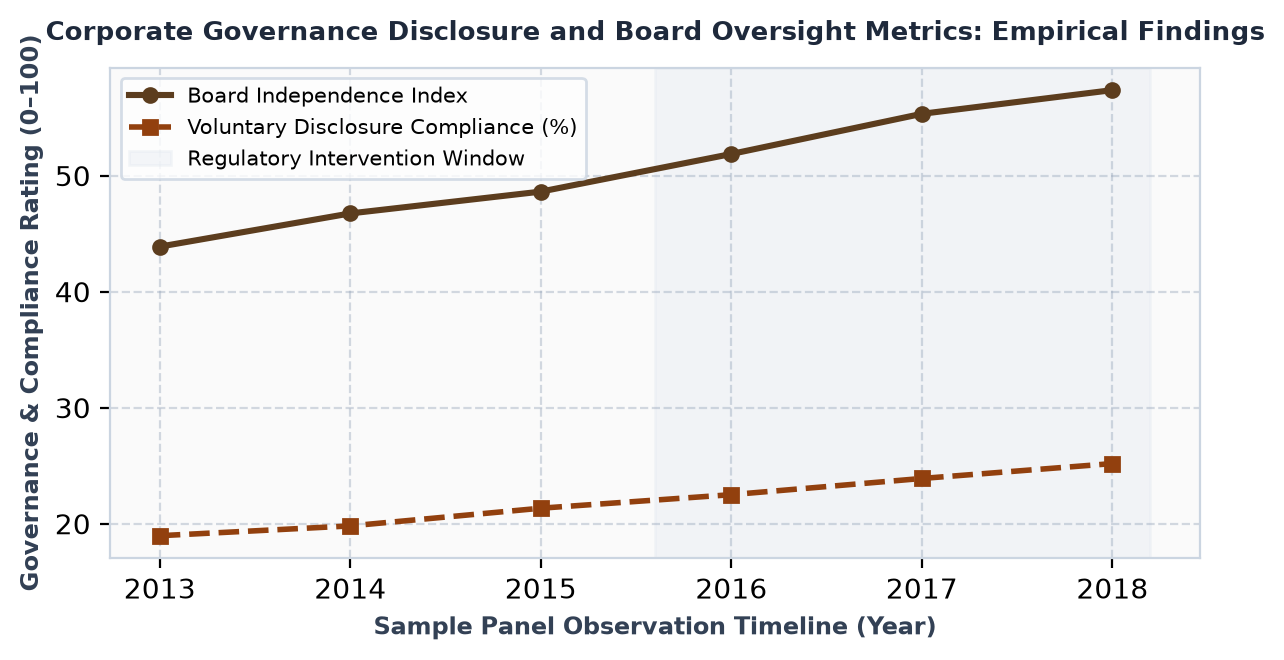1284x660 pixels.
Task: Click the 2017 Voluntary Disclosure data point
Action: pyautogui.click(x=922, y=478)
